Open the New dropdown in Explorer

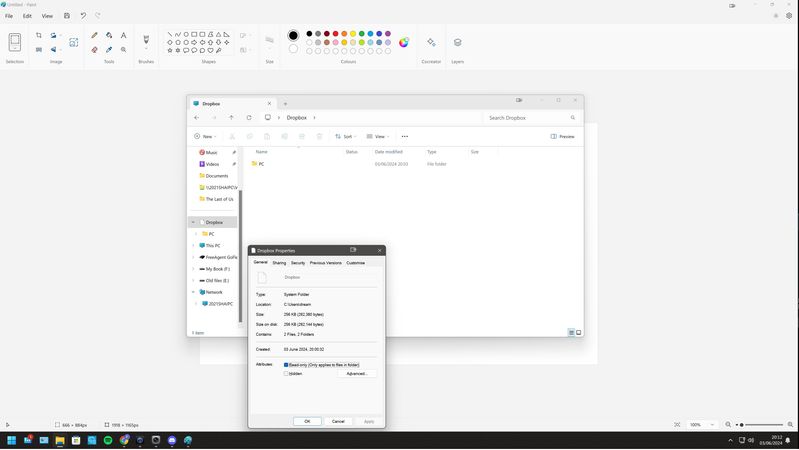205,137
